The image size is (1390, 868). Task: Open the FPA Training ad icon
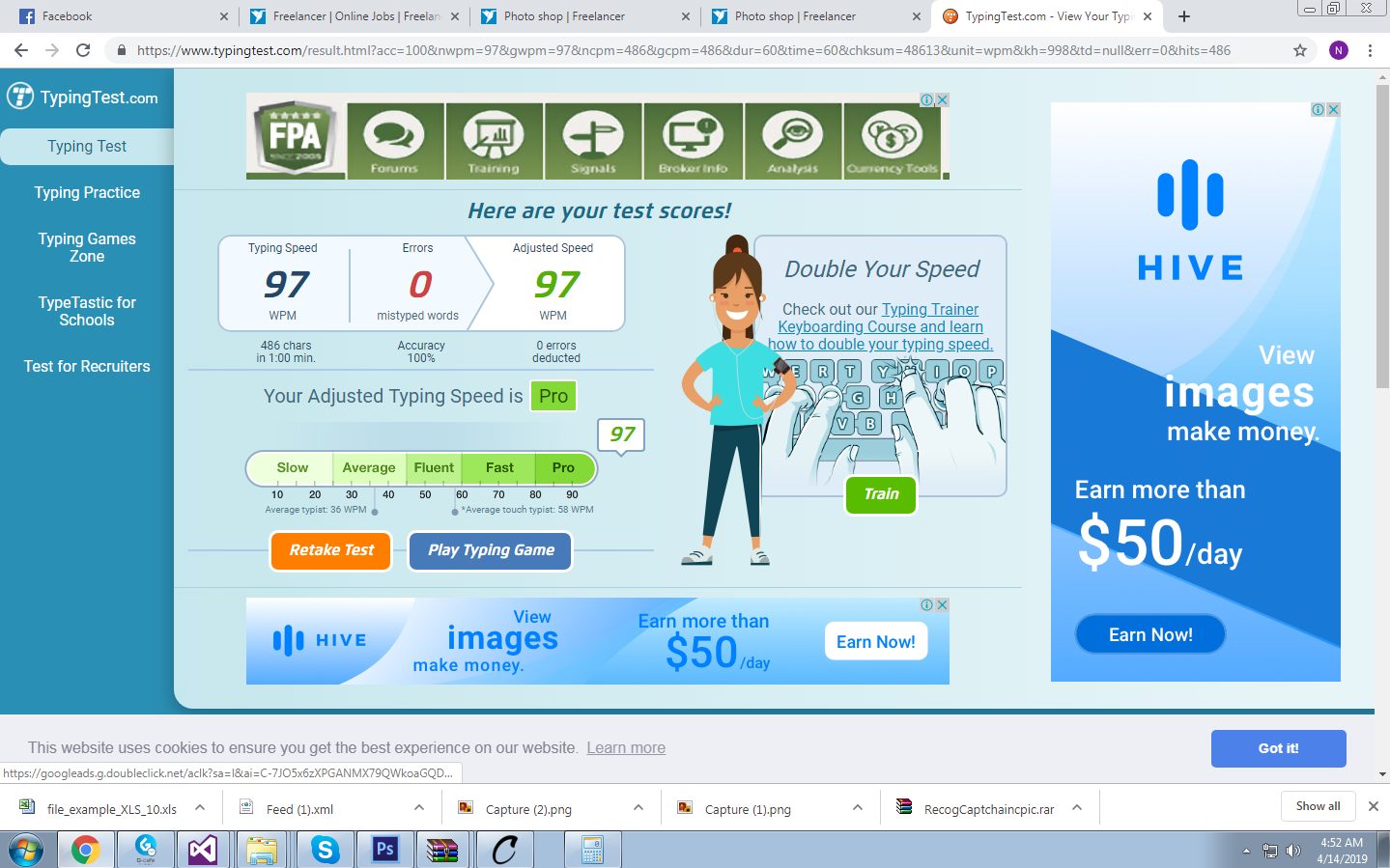494,140
